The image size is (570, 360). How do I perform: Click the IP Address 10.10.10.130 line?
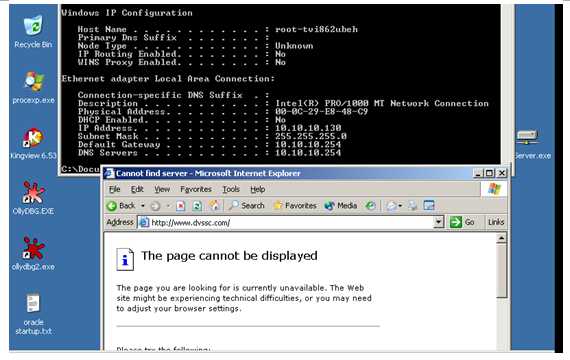coord(209,128)
